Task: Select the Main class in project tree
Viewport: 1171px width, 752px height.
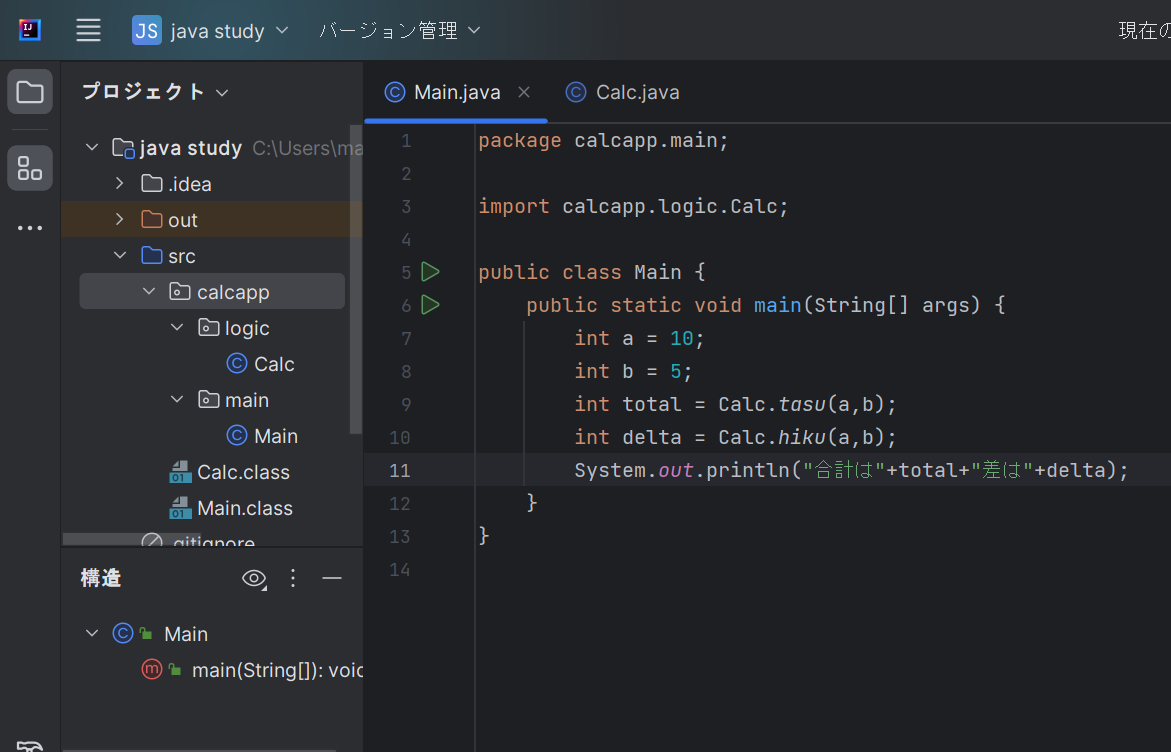Action: pyautogui.click(x=261, y=435)
